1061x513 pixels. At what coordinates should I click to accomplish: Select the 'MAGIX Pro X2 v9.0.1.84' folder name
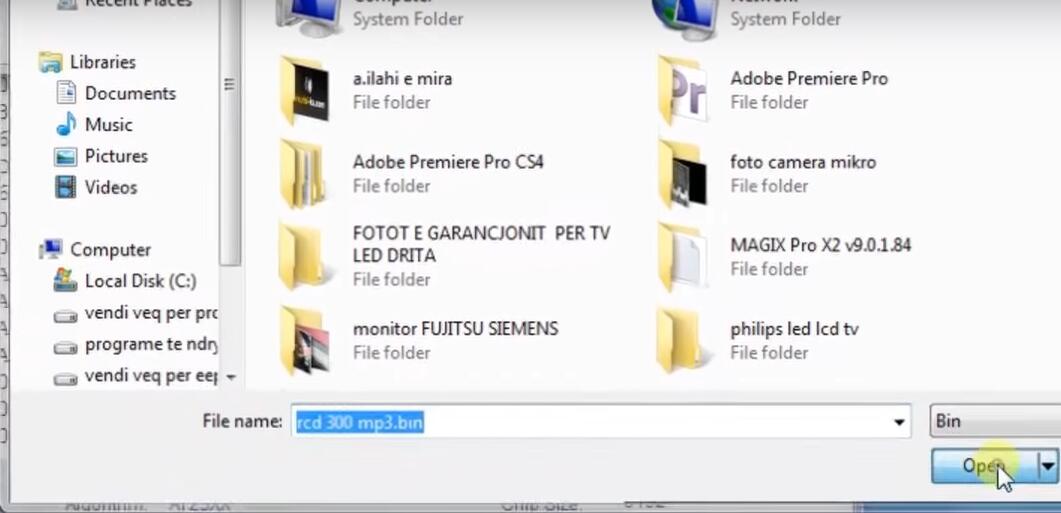pyautogui.click(x=821, y=245)
